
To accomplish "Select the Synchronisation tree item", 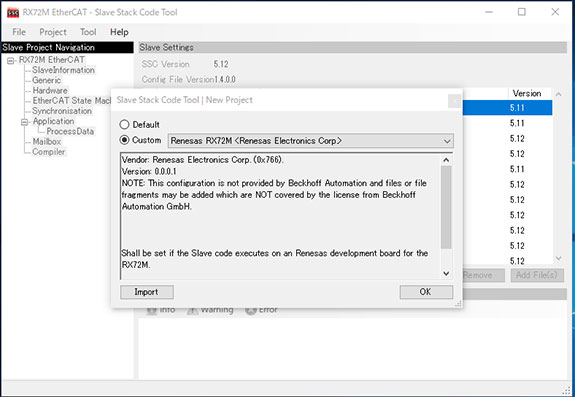I will click(62, 111).
